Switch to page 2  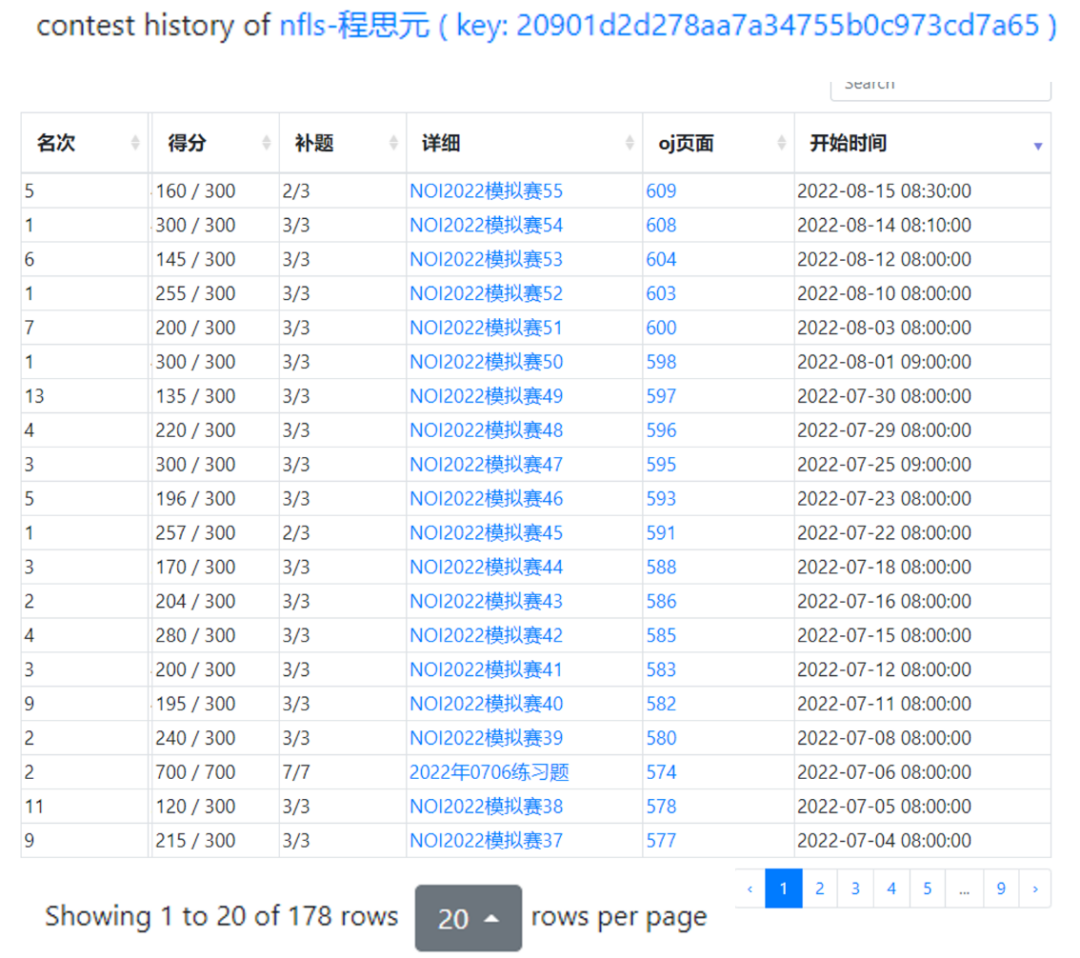coord(819,888)
